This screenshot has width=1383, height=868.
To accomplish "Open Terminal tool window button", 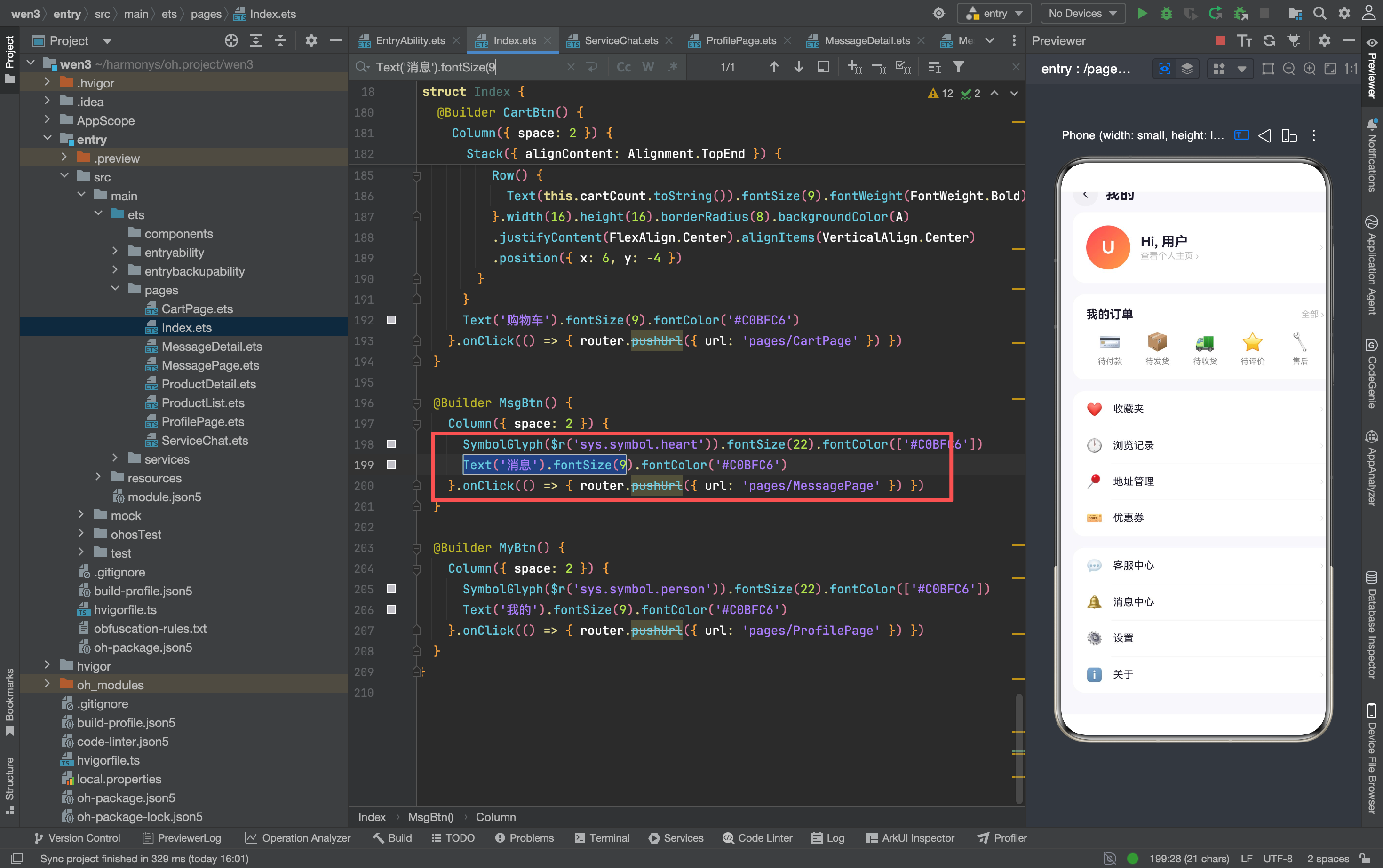I will (x=602, y=837).
